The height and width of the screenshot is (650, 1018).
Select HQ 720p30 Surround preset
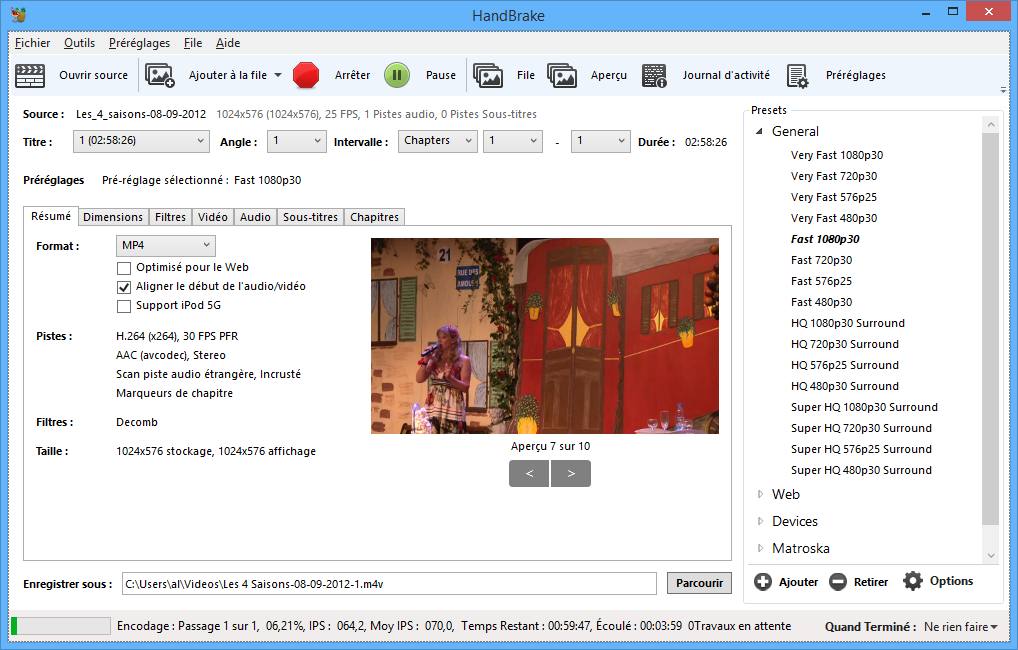pyautogui.click(x=845, y=344)
